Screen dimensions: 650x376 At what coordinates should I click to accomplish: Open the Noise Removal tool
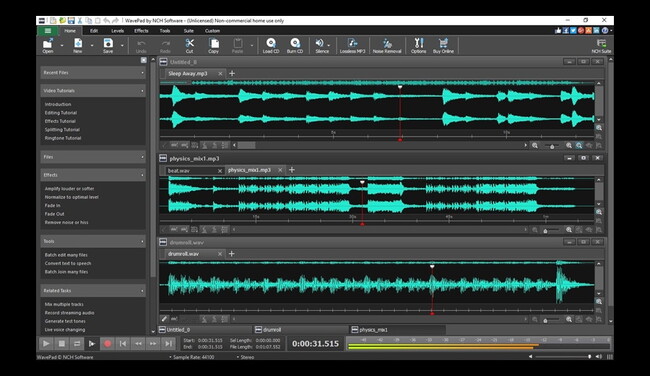[x=387, y=45]
